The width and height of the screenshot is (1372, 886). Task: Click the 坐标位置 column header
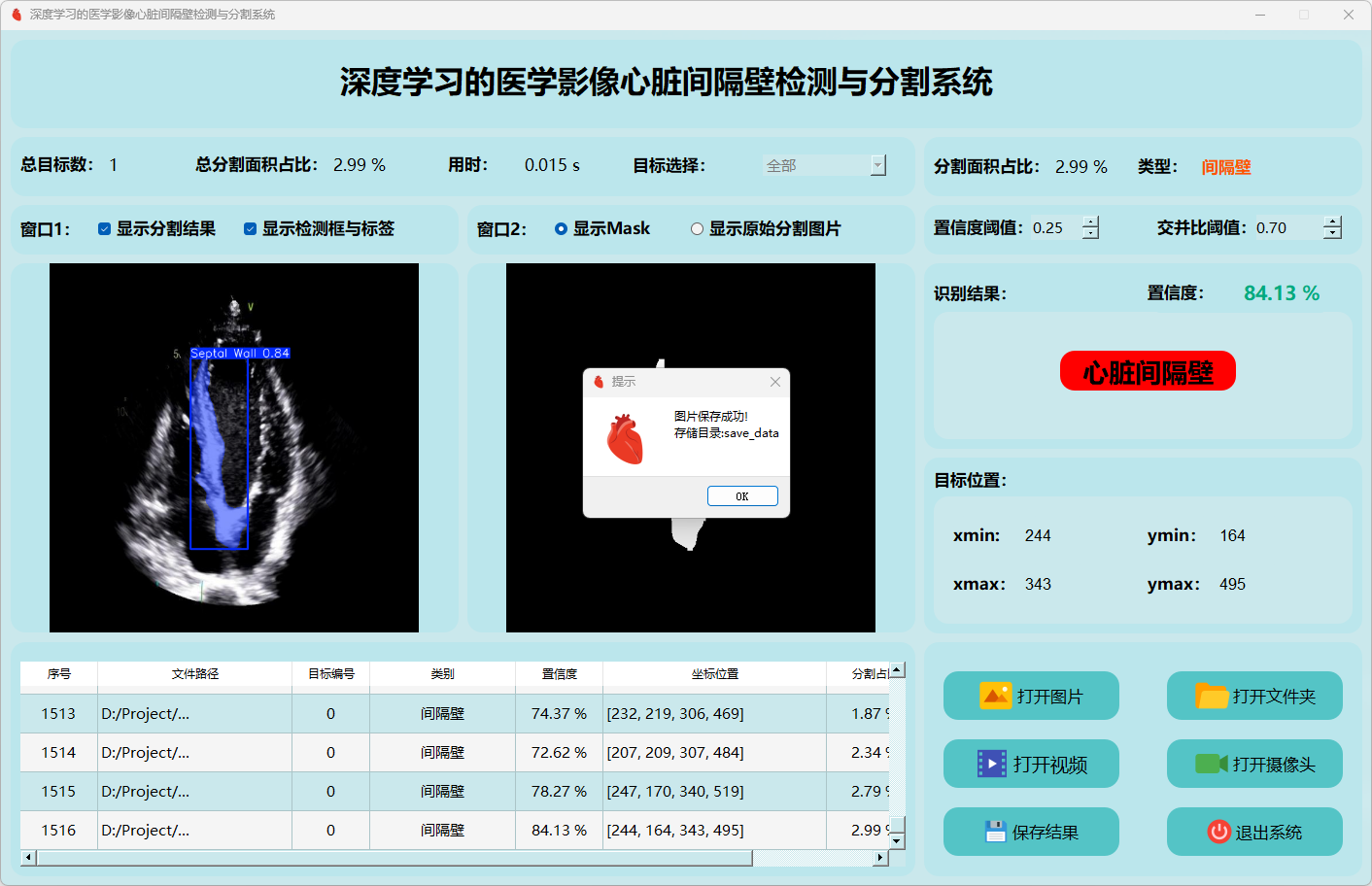coord(714,673)
